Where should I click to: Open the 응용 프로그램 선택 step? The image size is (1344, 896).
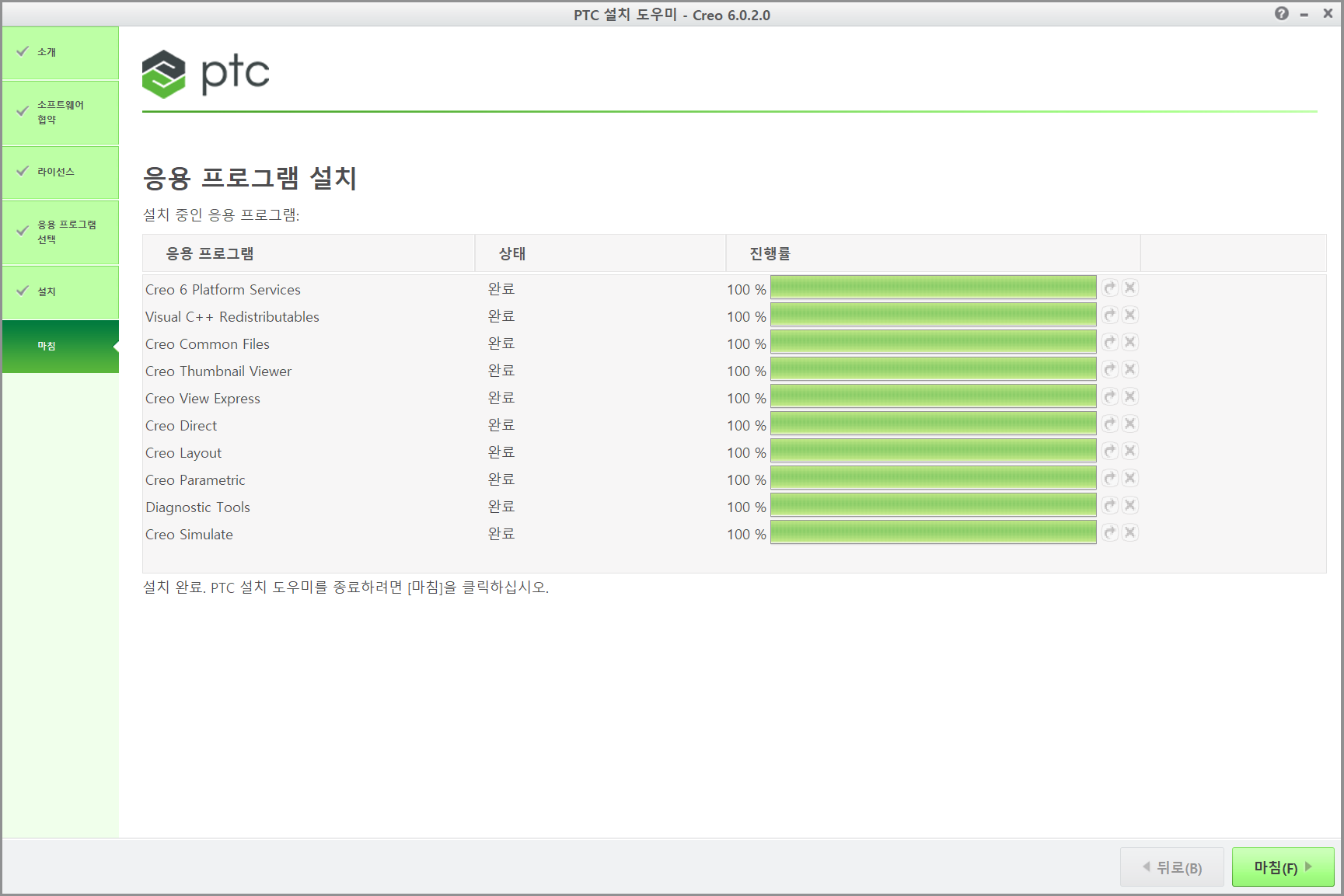61,232
